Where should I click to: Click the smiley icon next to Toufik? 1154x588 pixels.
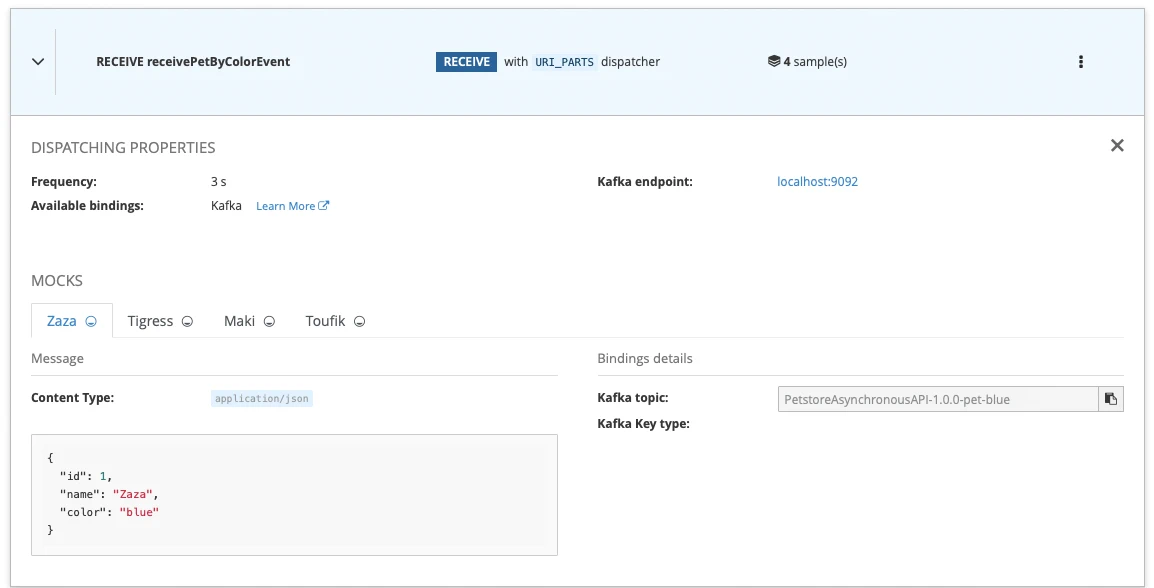point(359,322)
